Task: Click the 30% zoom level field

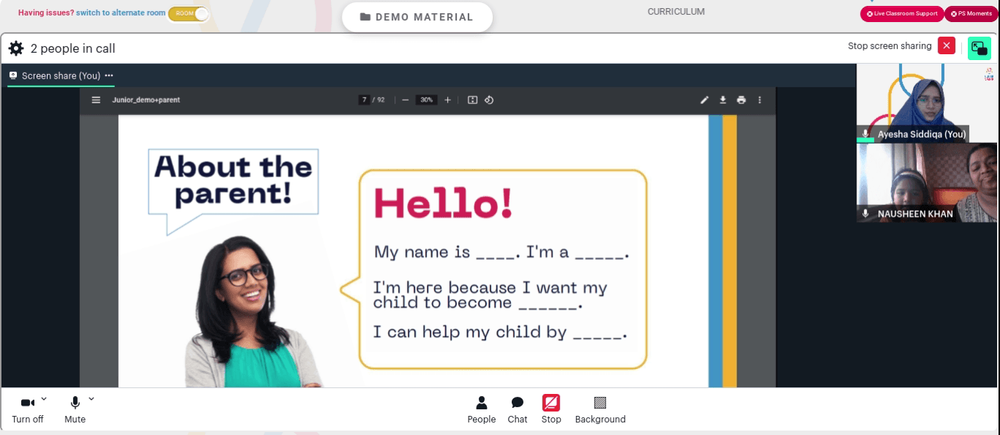Action: [427, 100]
